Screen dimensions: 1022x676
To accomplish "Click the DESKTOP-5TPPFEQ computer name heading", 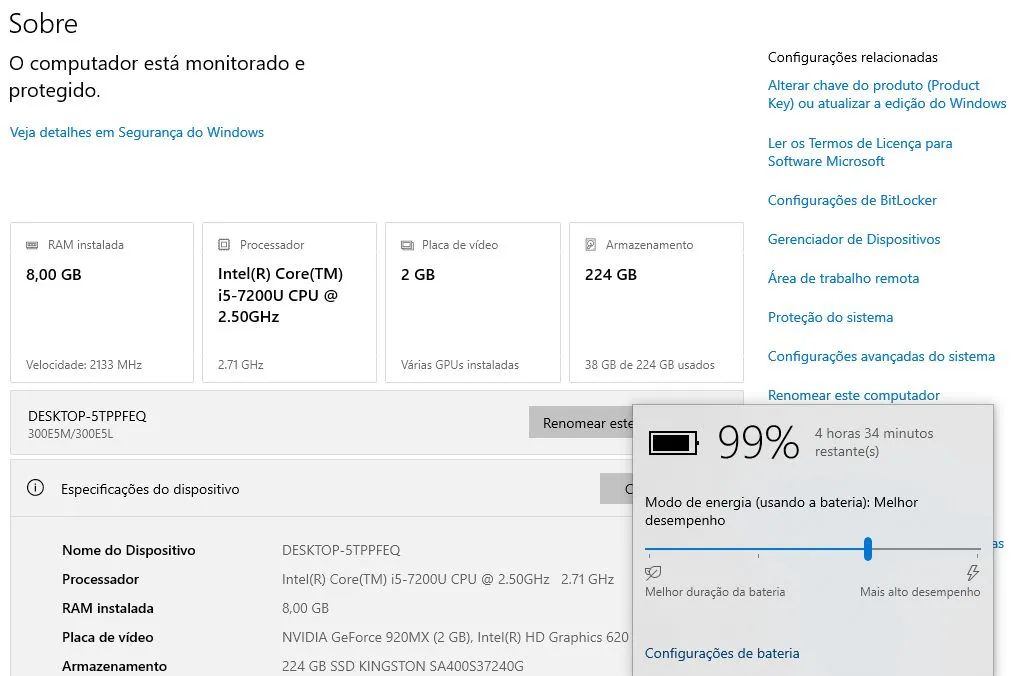I will [87, 416].
